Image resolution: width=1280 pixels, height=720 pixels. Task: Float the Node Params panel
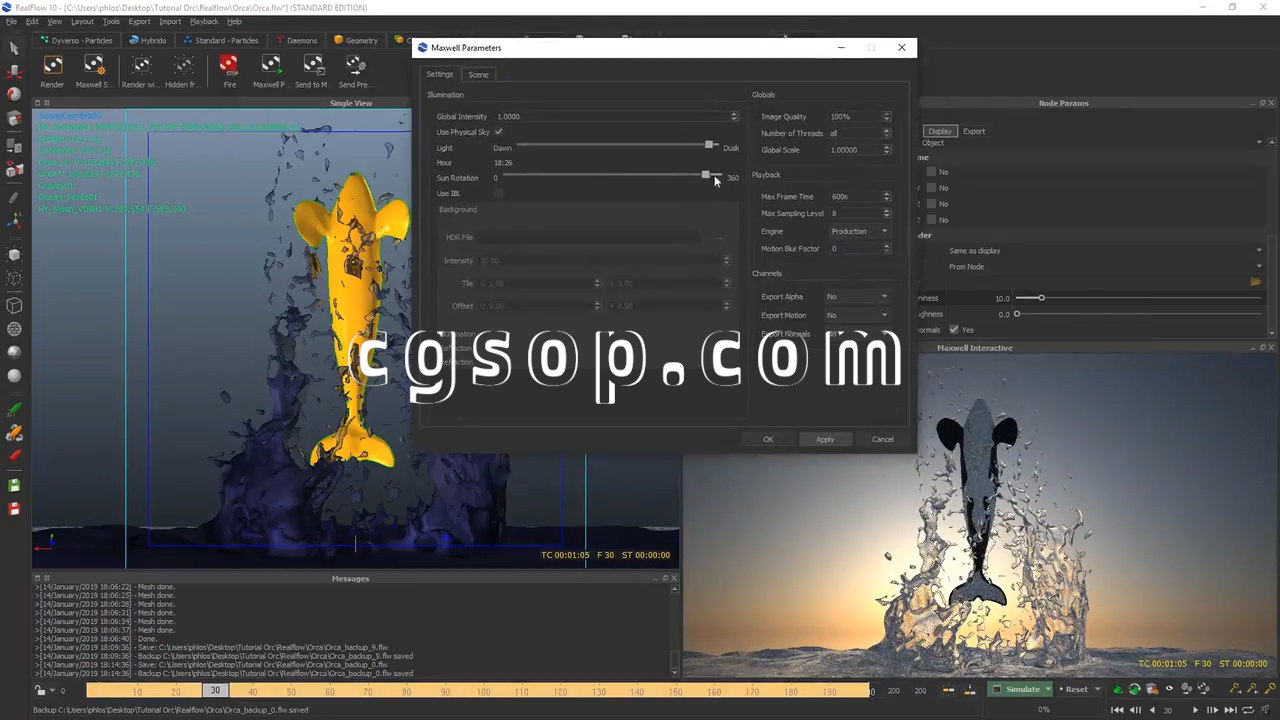pyautogui.click(x=1262, y=103)
